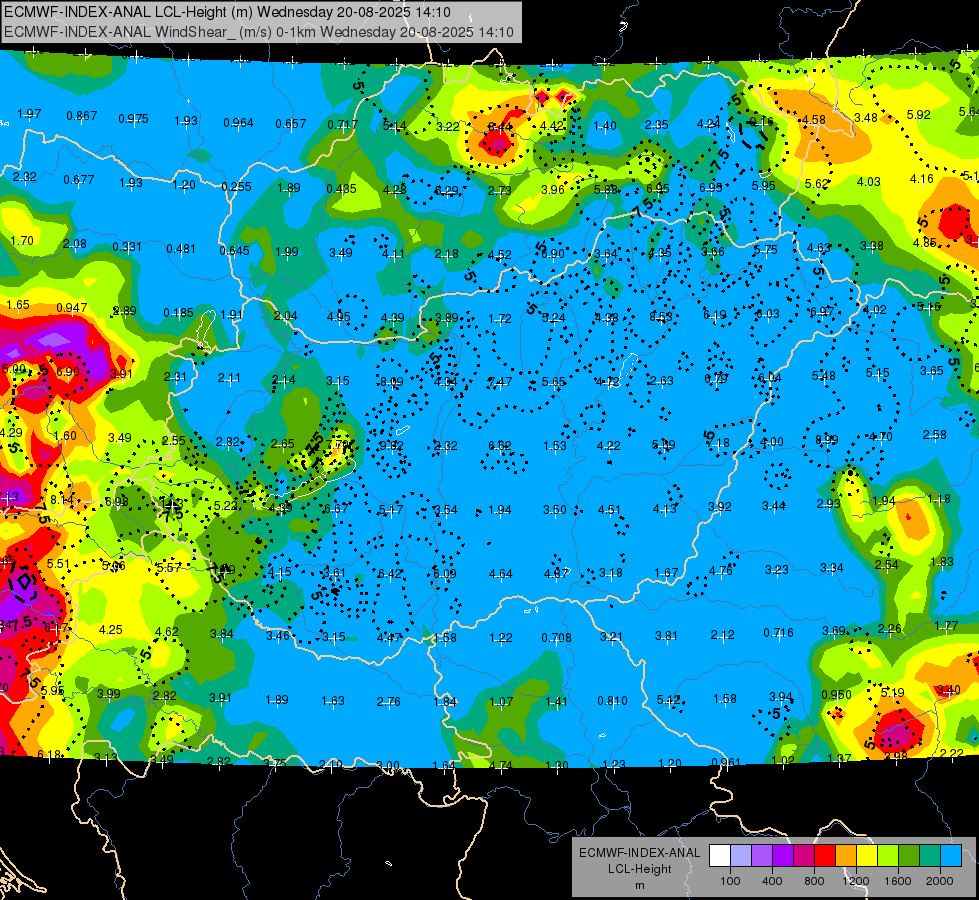Click the wind shear value 0.481
Screen dimensions: 979x900
181,249
